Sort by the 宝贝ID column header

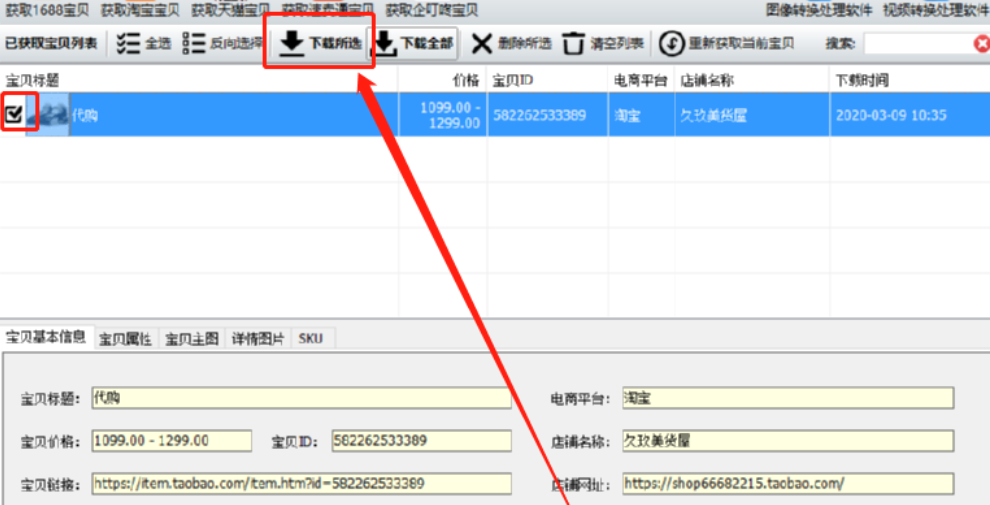547,80
